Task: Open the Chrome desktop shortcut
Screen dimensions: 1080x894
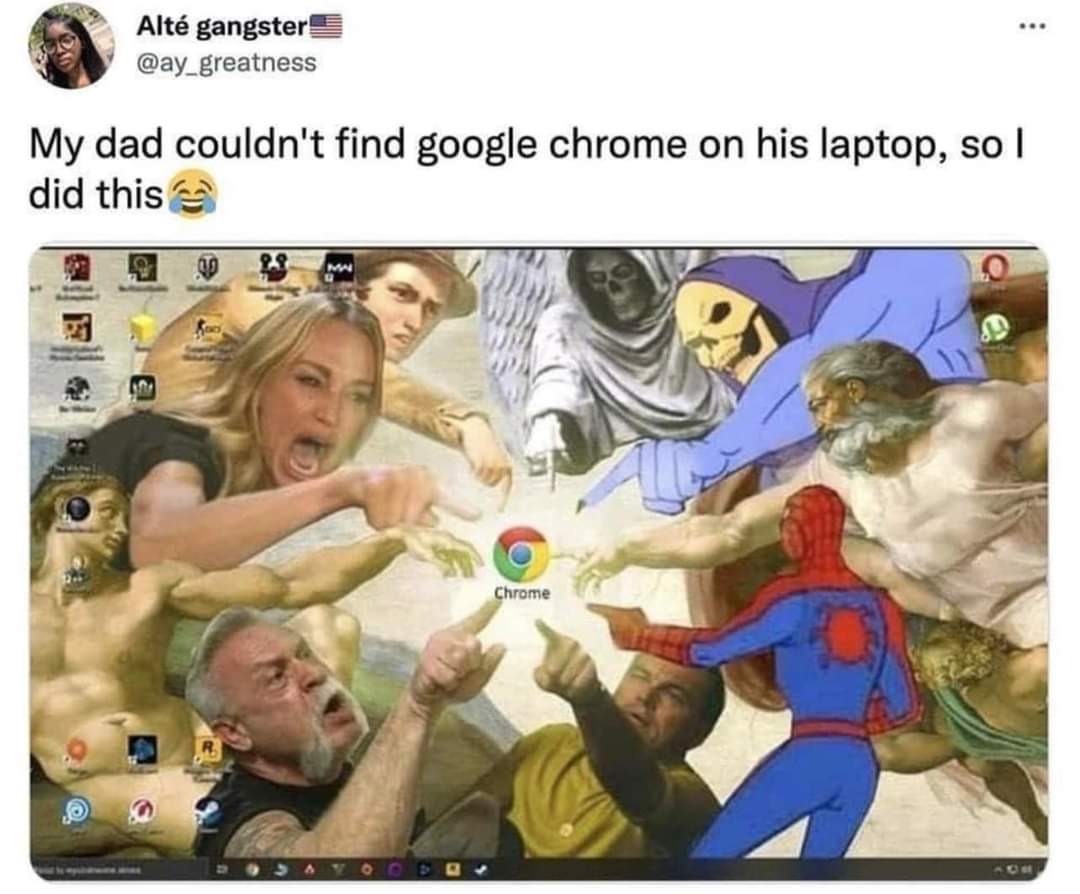Action: tap(521, 555)
